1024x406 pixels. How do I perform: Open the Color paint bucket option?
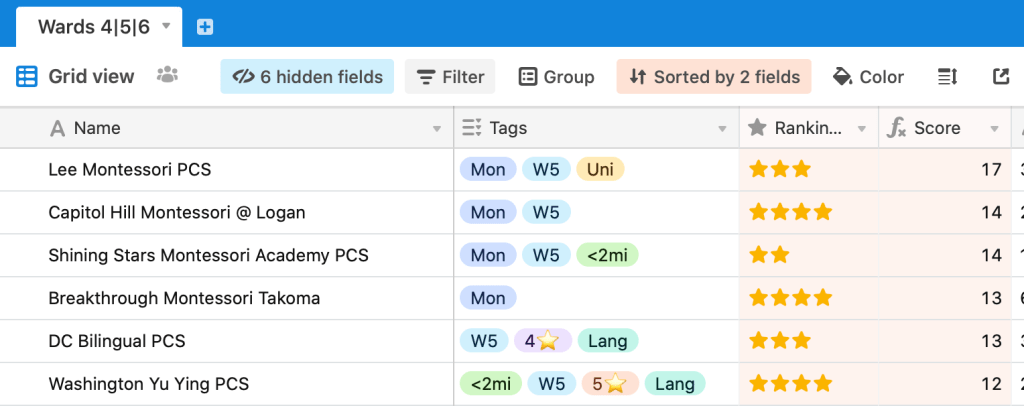click(868, 77)
